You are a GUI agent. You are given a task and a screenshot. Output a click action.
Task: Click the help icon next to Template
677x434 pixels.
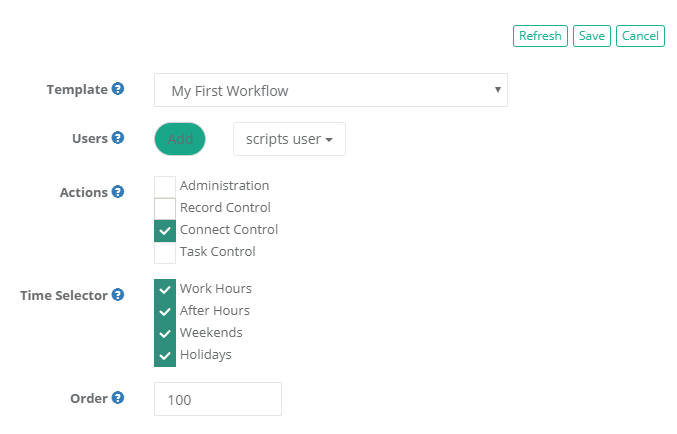click(118, 89)
